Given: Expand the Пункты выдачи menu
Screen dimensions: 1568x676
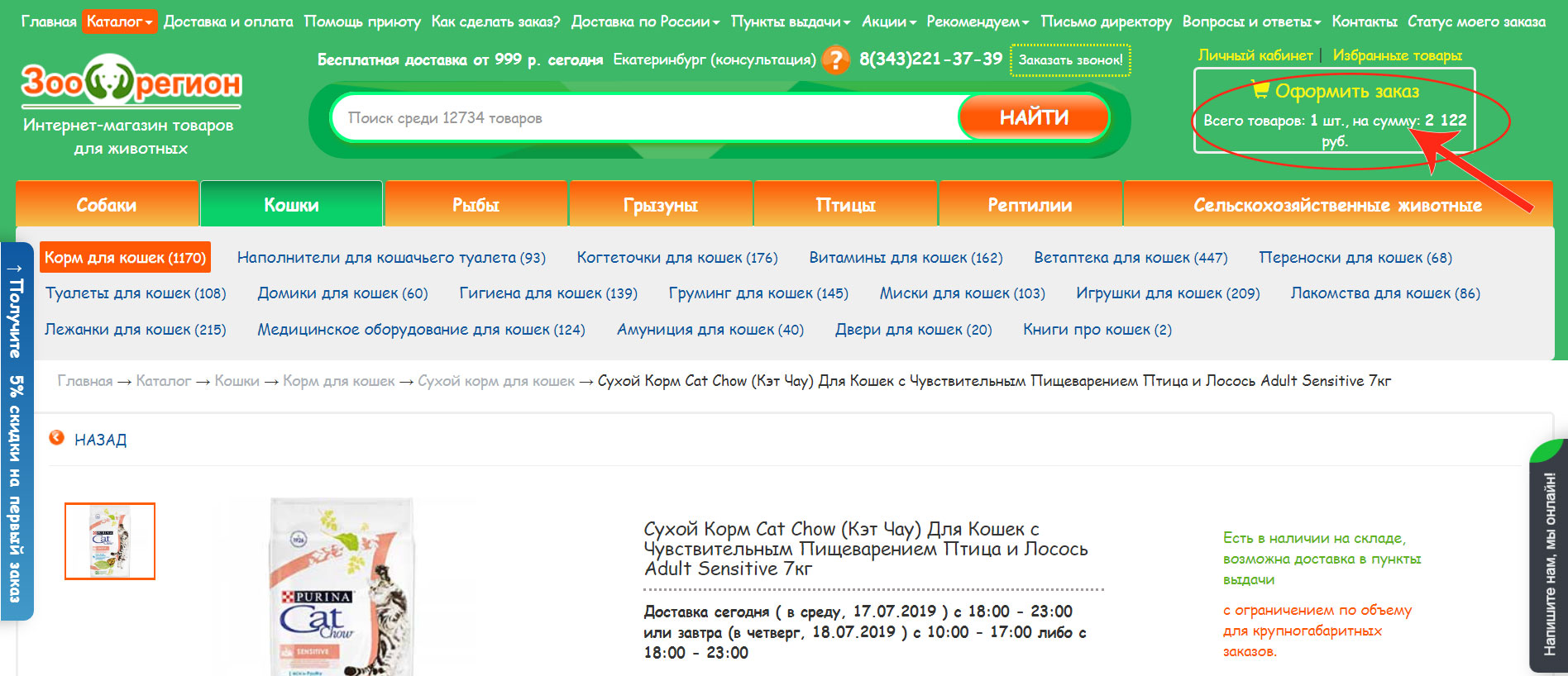Looking at the screenshot, I should pos(791,21).
